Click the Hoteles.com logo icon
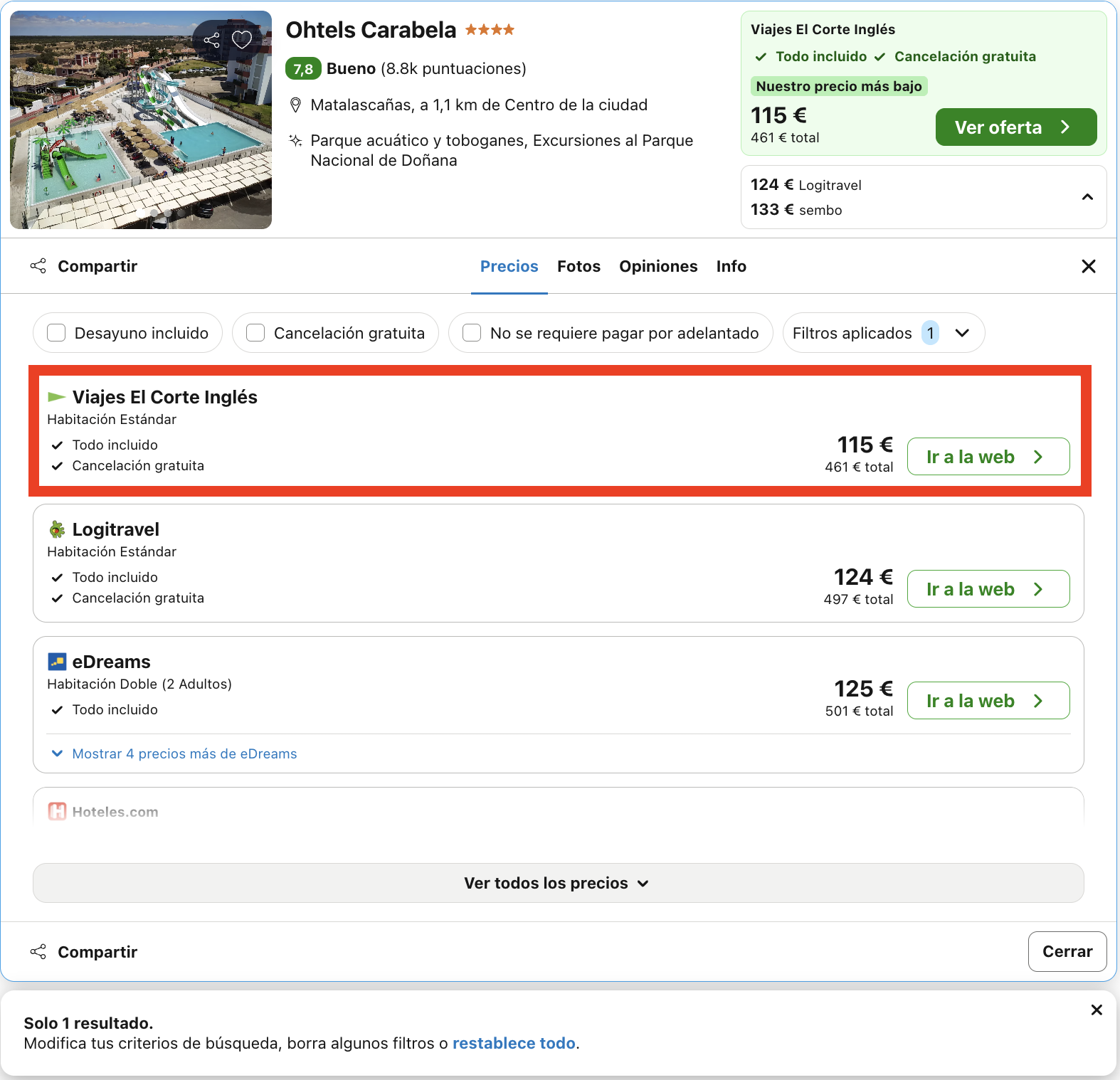 (57, 812)
